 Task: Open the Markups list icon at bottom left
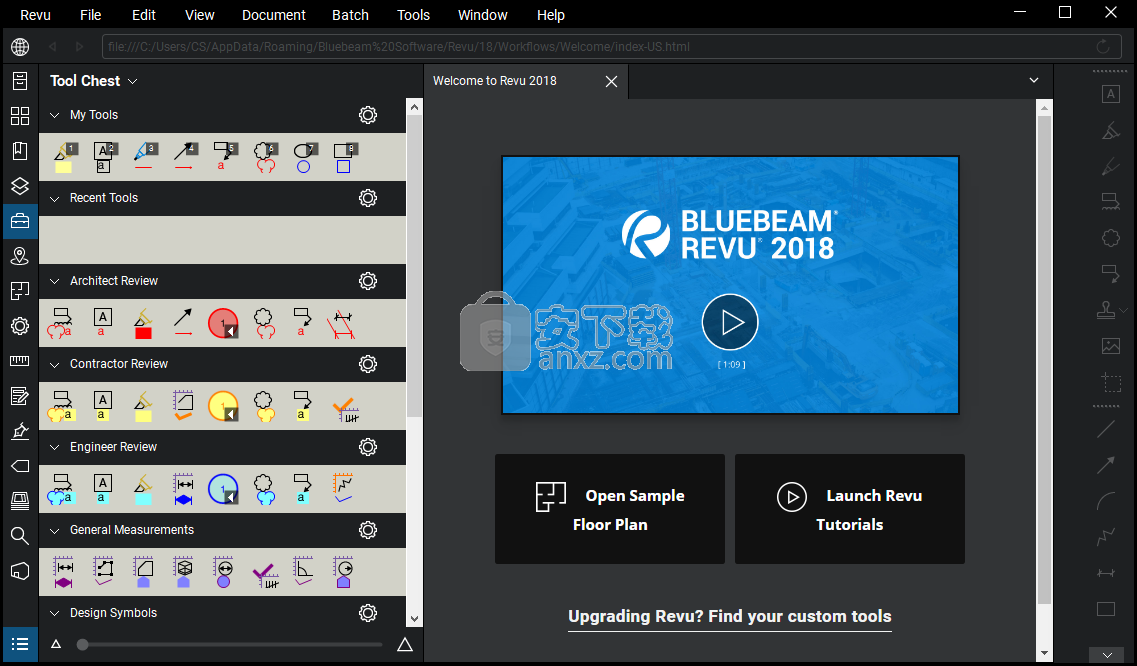[20, 644]
